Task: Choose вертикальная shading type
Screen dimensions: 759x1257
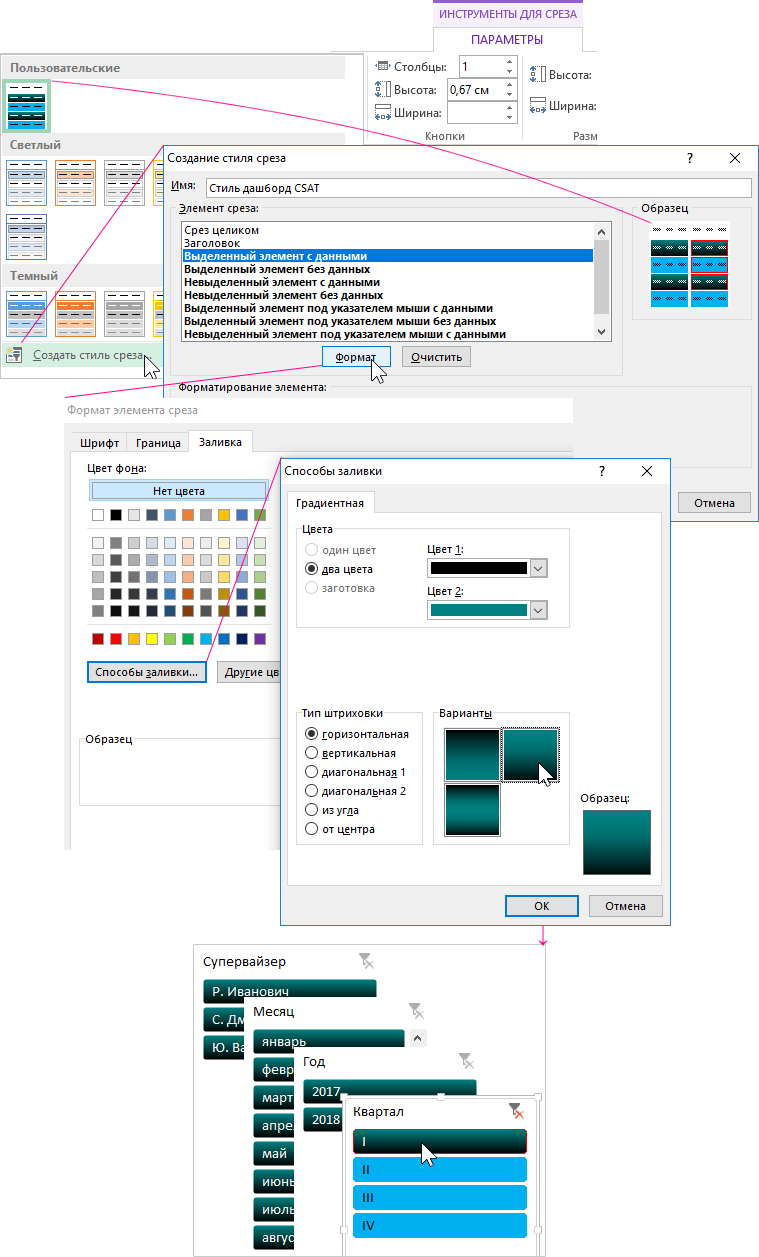Action: pos(312,753)
